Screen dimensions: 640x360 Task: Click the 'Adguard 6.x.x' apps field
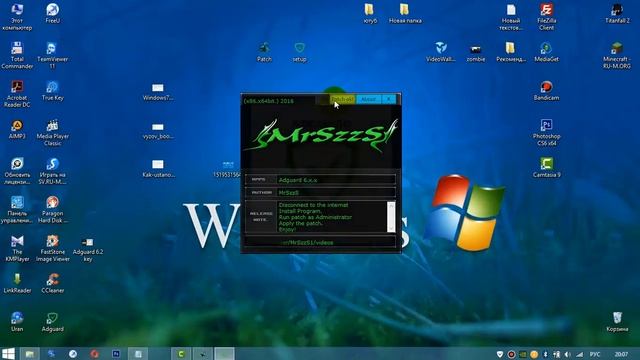pos(336,180)
